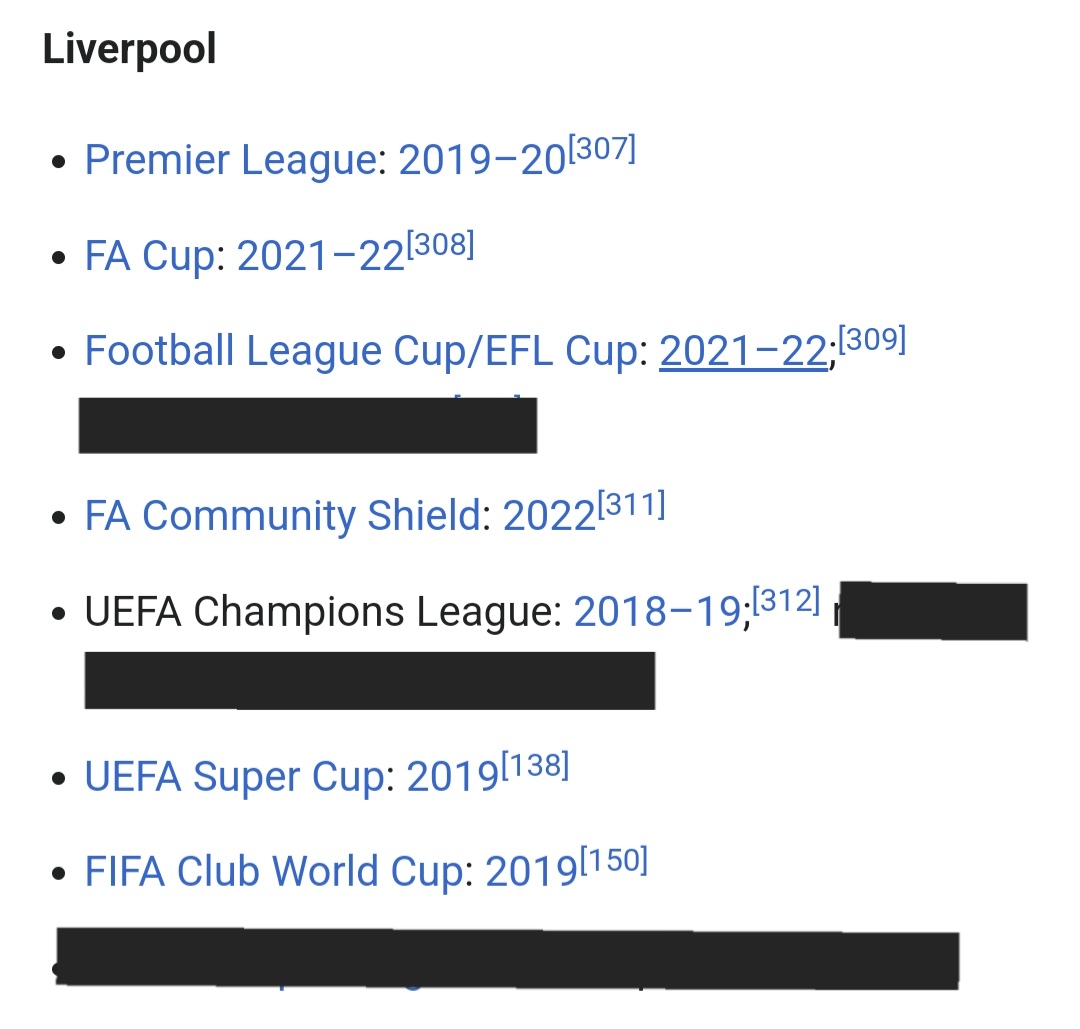The height and width of the screenshot is (1029, 1080).
Task: Click citation reference [138]
Action: pos(535,766)
